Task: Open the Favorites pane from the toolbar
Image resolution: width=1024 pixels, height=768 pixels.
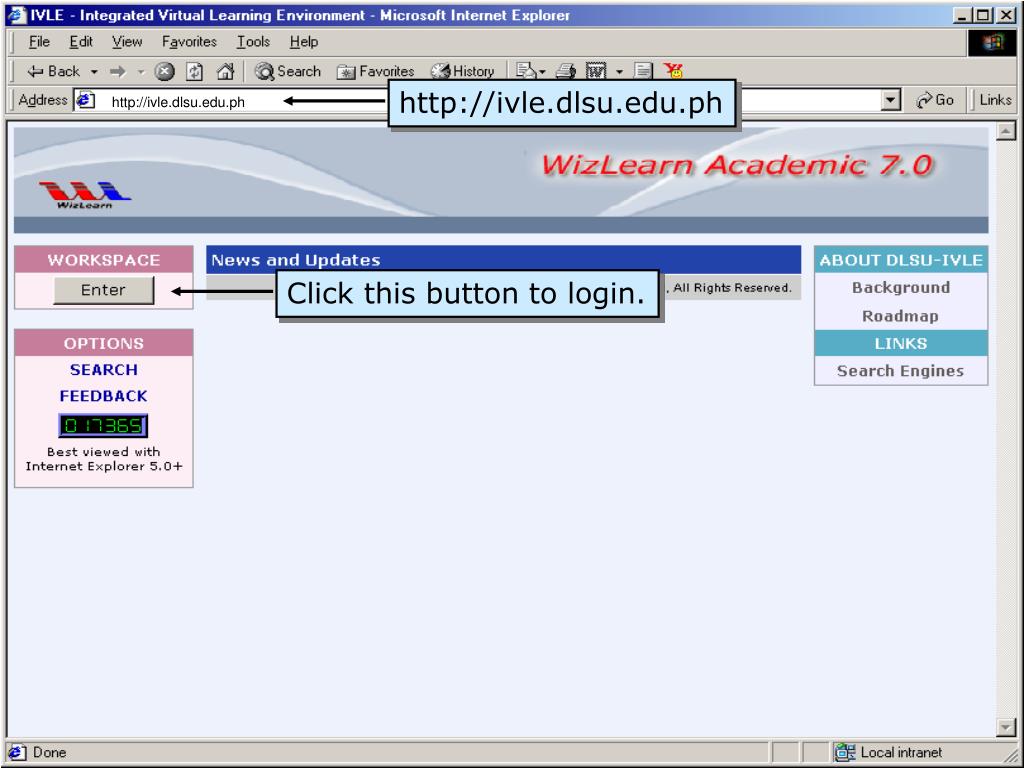Action: 376,71
